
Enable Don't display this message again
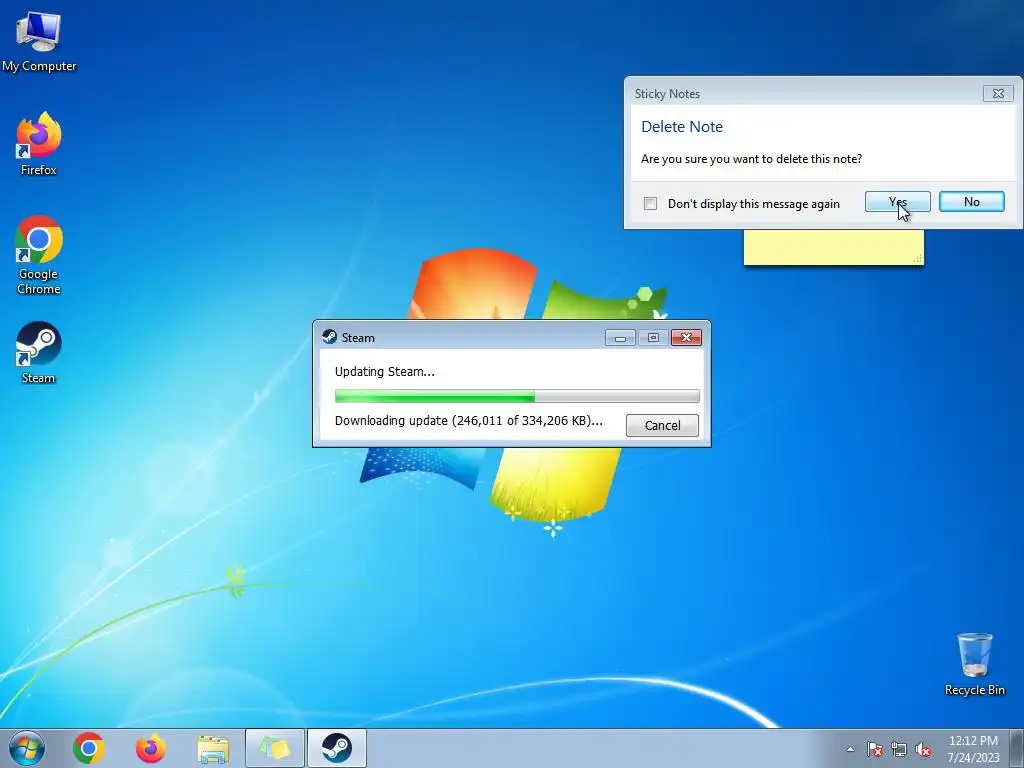(x=650, y=204)
